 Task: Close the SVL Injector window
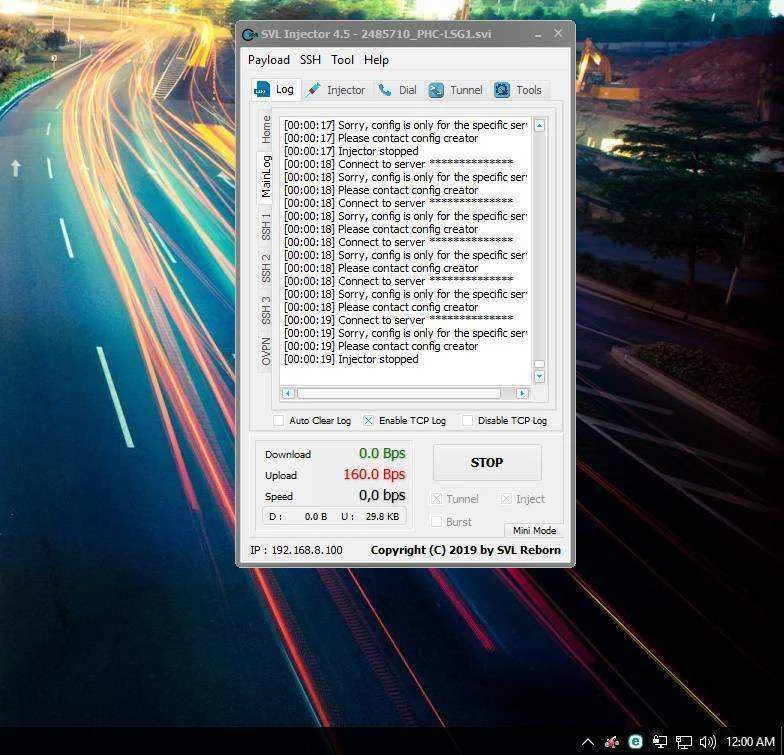(x=558, y=34)
